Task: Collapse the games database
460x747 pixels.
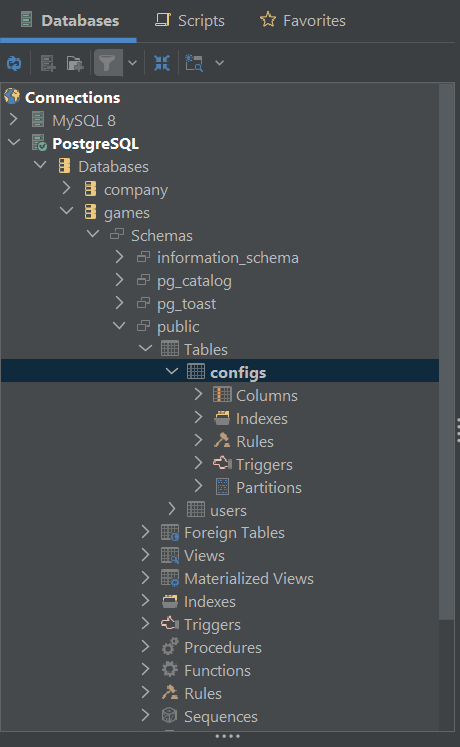Action: pos(67,211)
